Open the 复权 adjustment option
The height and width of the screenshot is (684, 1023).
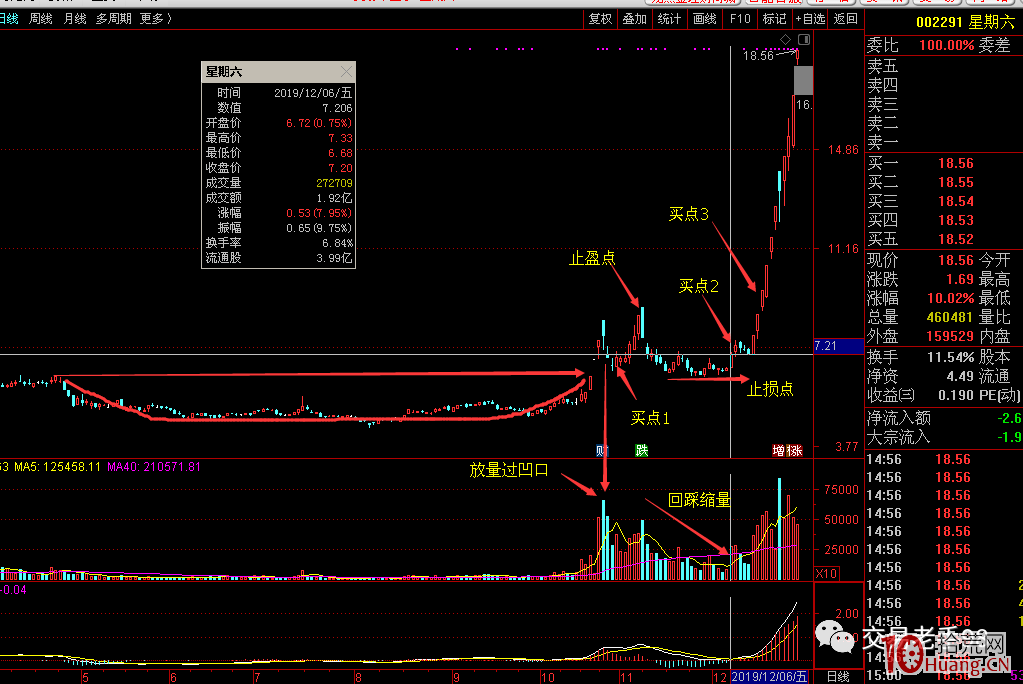pyautogui.click(x=600, y=19)
